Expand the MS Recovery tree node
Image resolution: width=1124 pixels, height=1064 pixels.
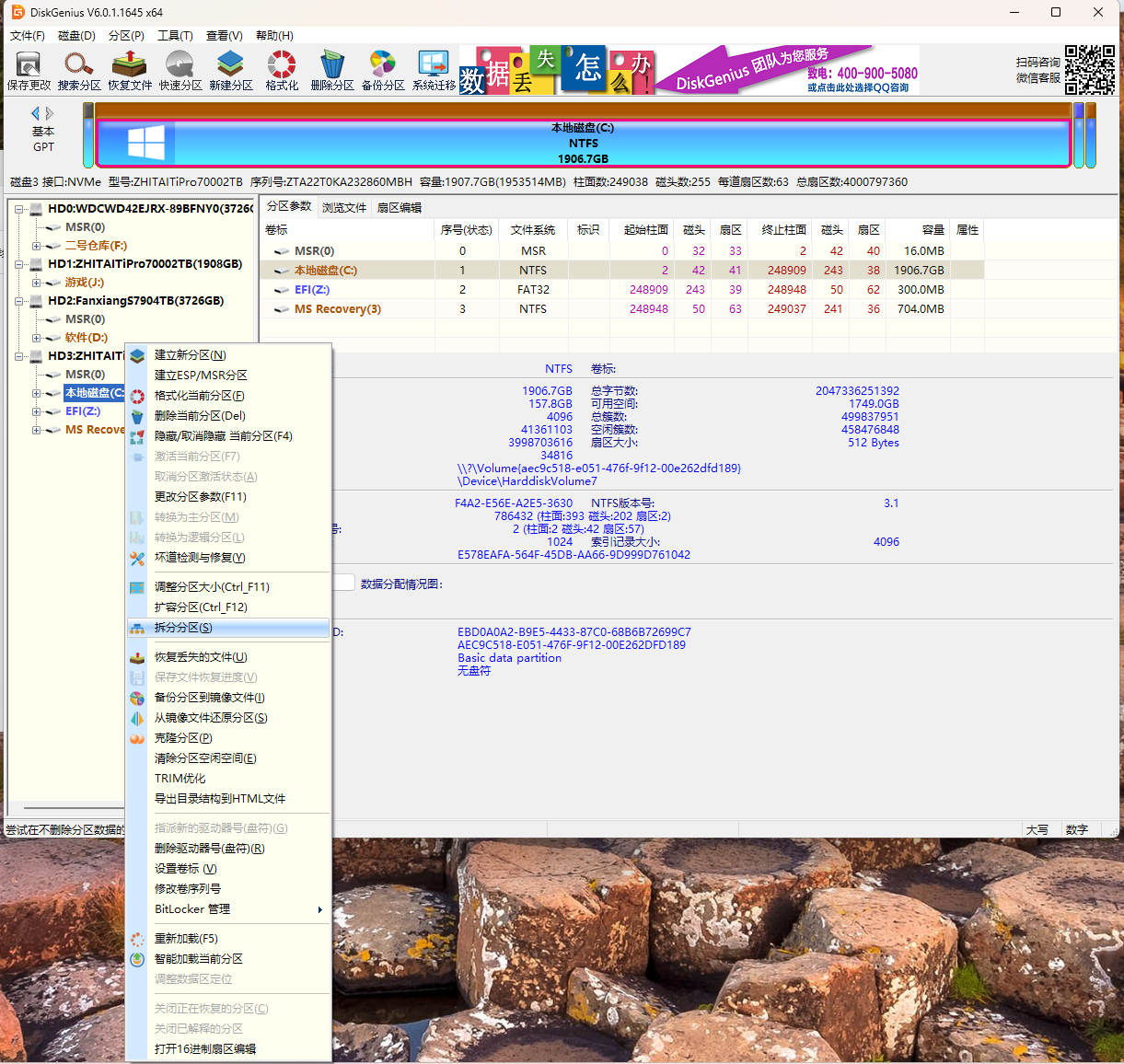pos(36,430)
